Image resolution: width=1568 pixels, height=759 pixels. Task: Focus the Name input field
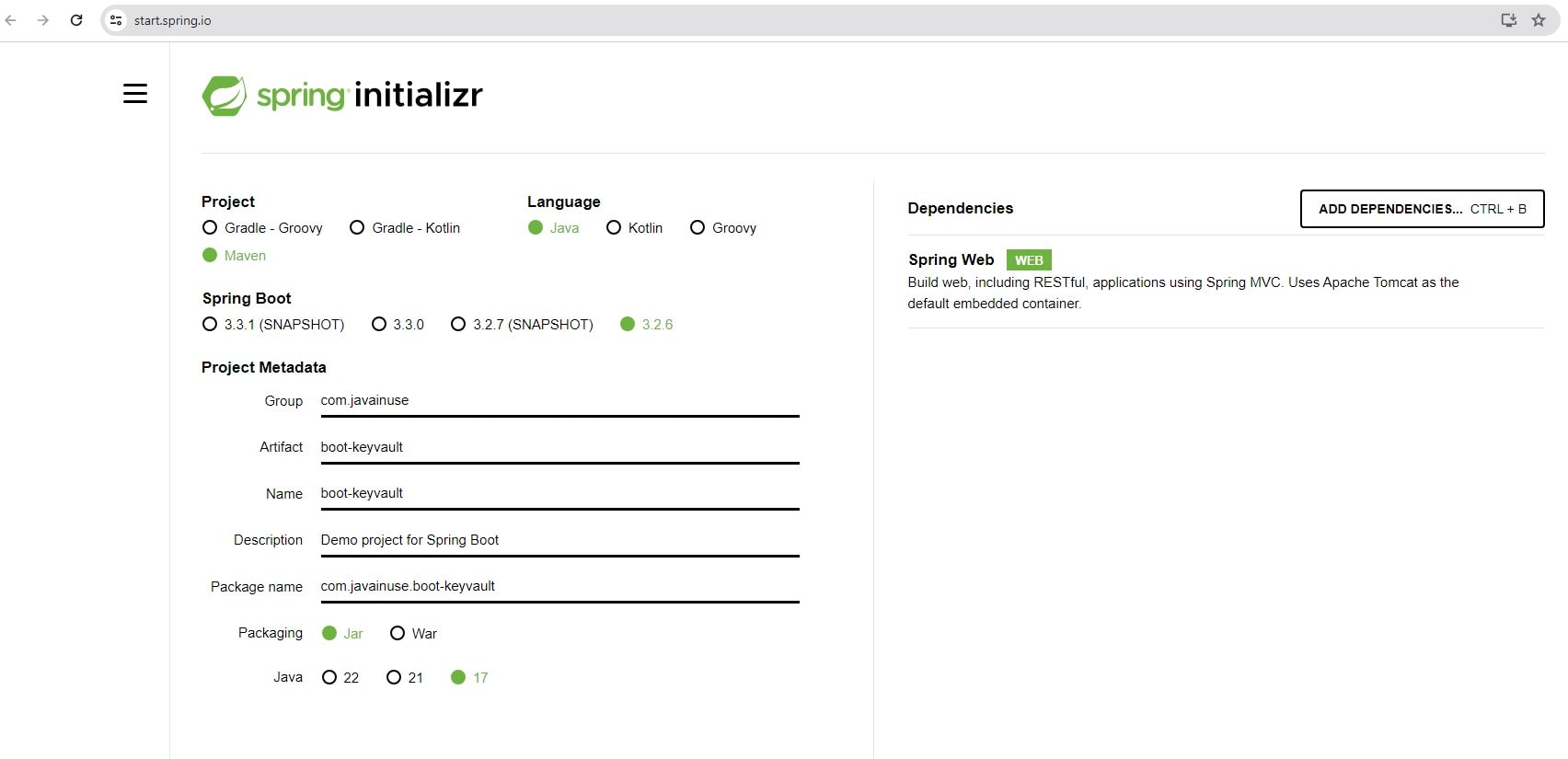[x=559, y=494]
